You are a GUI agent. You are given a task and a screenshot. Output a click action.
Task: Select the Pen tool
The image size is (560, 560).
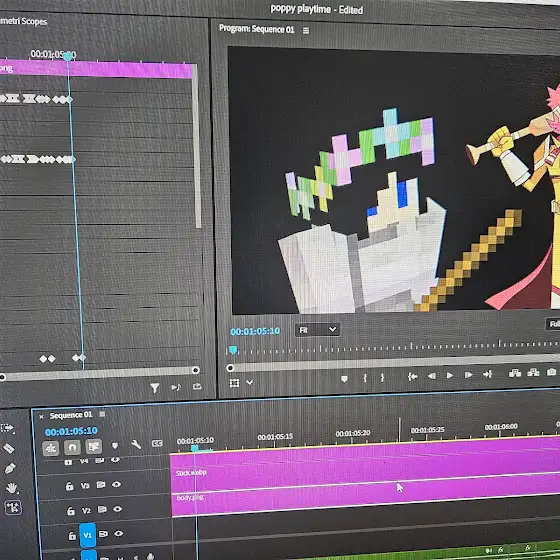pyautogui.click(x=10, y=468)
